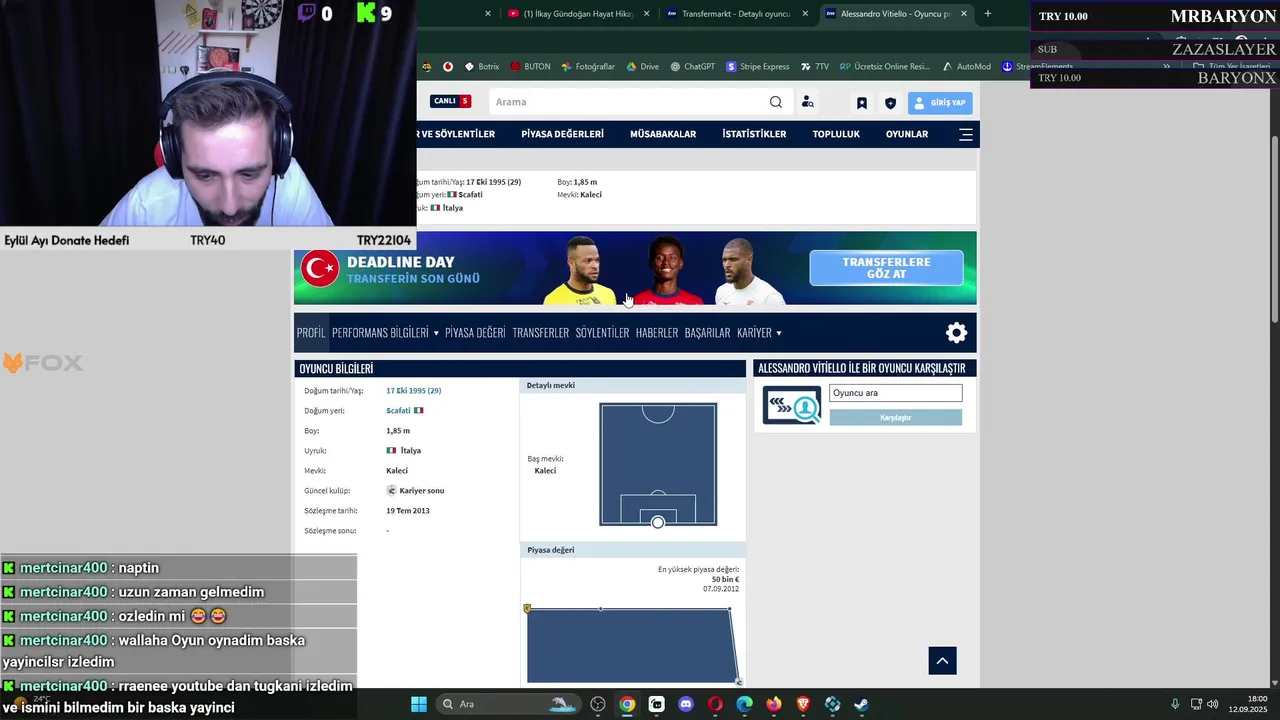Image resolution: width=1280 pixels, height=720 pixels.
Task: Open OBS Studio from taskbar
Action: [x=598, y=704]
